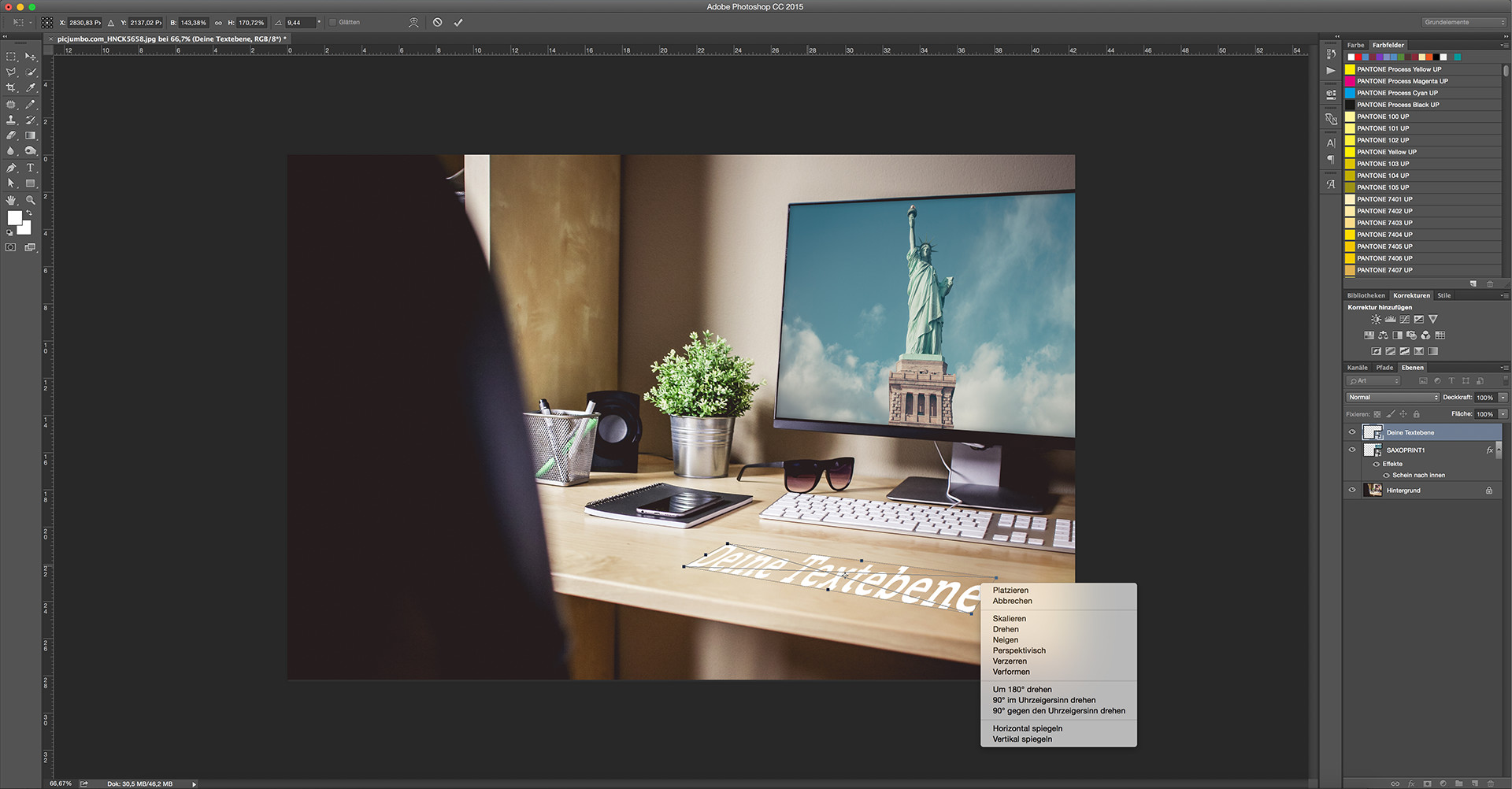Screen dimensions: 1512x789
Task: Open the Deckkraft percentage dropdown
Action: point(1503,397)
